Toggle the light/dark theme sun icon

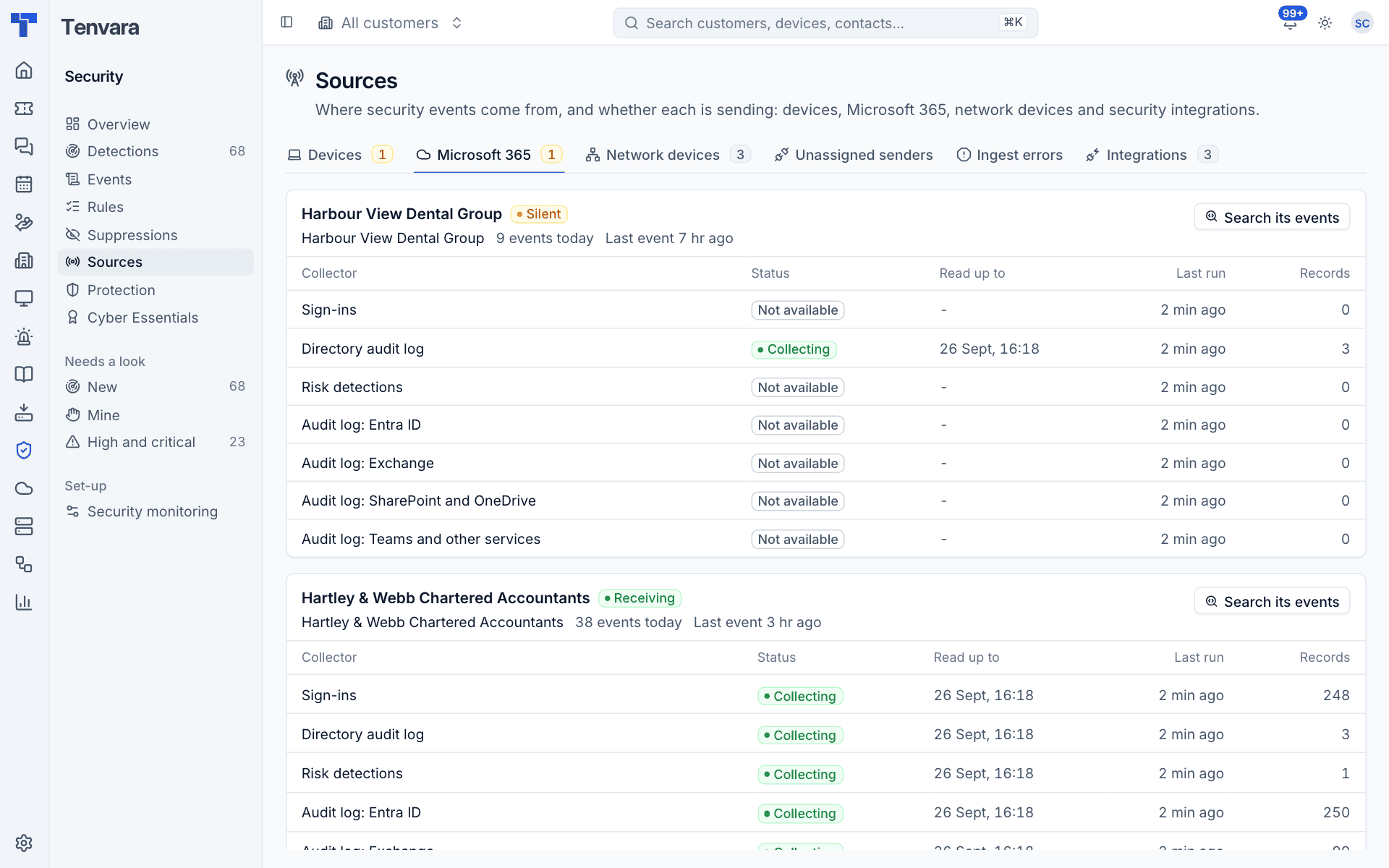pyautogui.click(x=1325, y=23)
